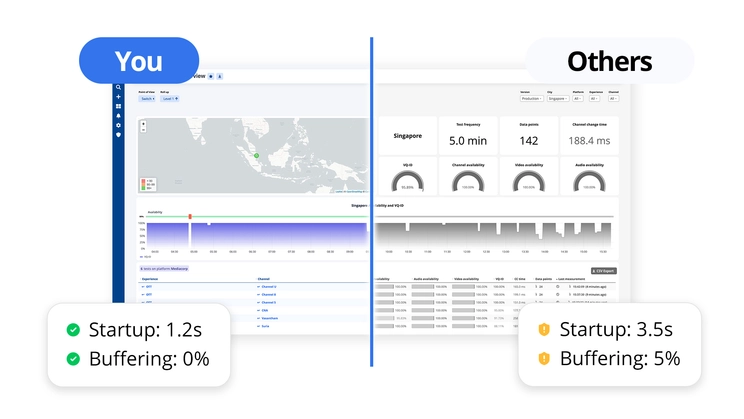Screen dimensions: 744x419
Task: Click the Singapore location card
Action: tap(408, 135)
